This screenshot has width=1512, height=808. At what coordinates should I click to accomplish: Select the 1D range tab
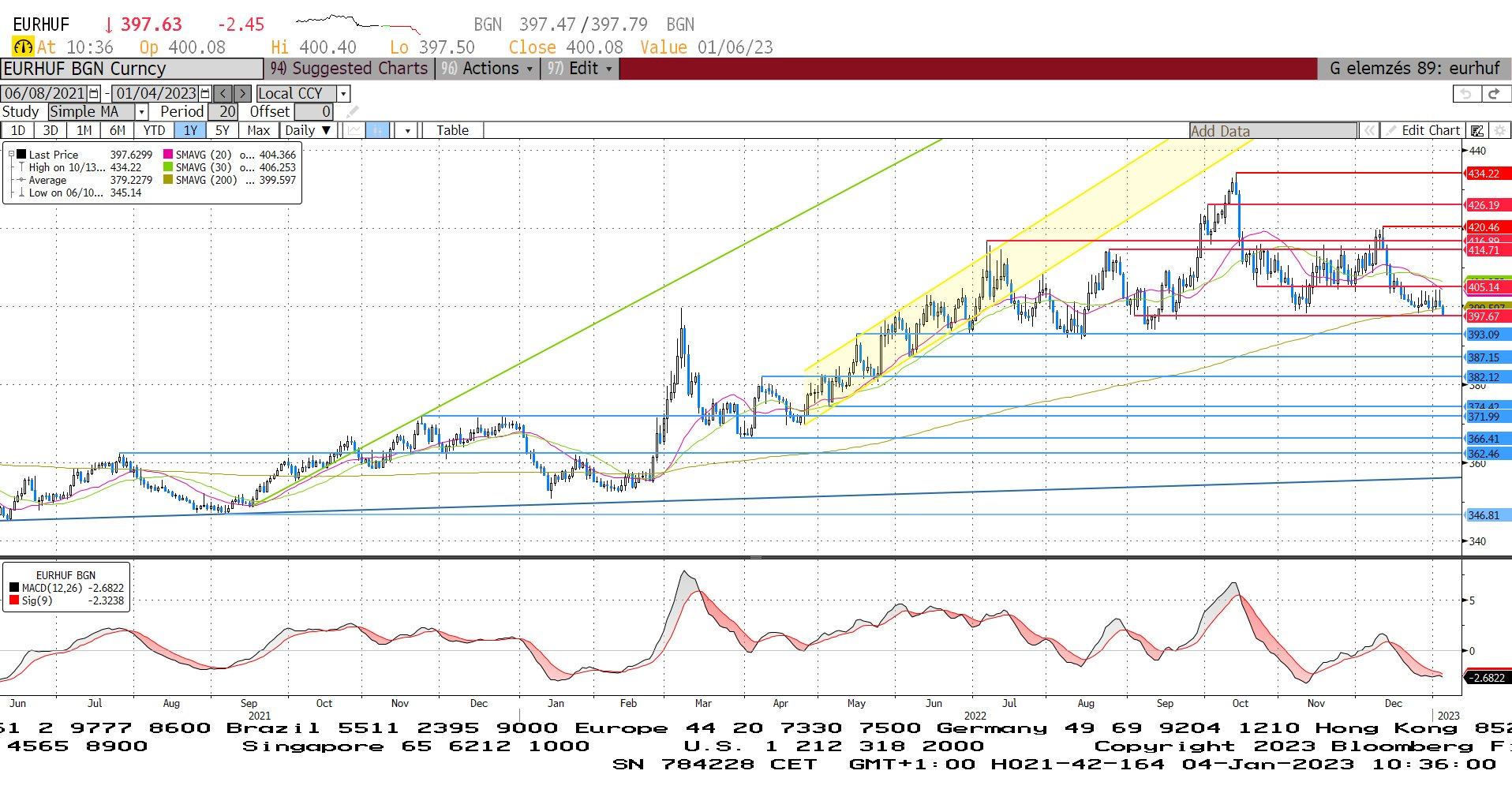17,130
